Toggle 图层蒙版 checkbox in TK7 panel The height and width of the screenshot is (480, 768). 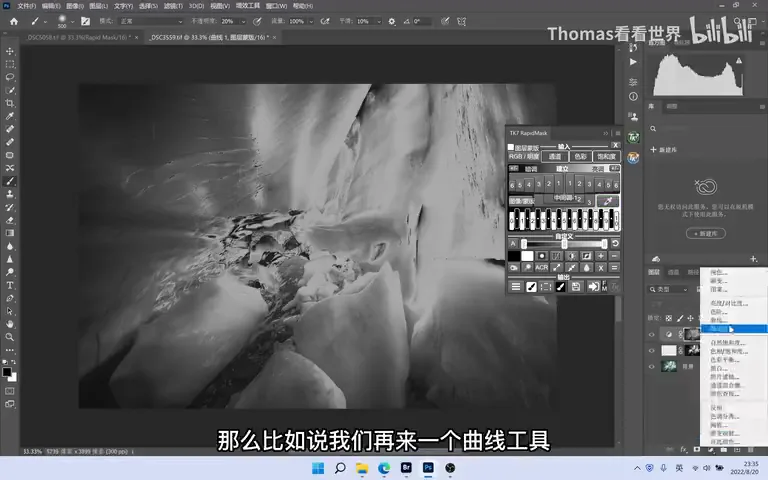click(511, 147)
